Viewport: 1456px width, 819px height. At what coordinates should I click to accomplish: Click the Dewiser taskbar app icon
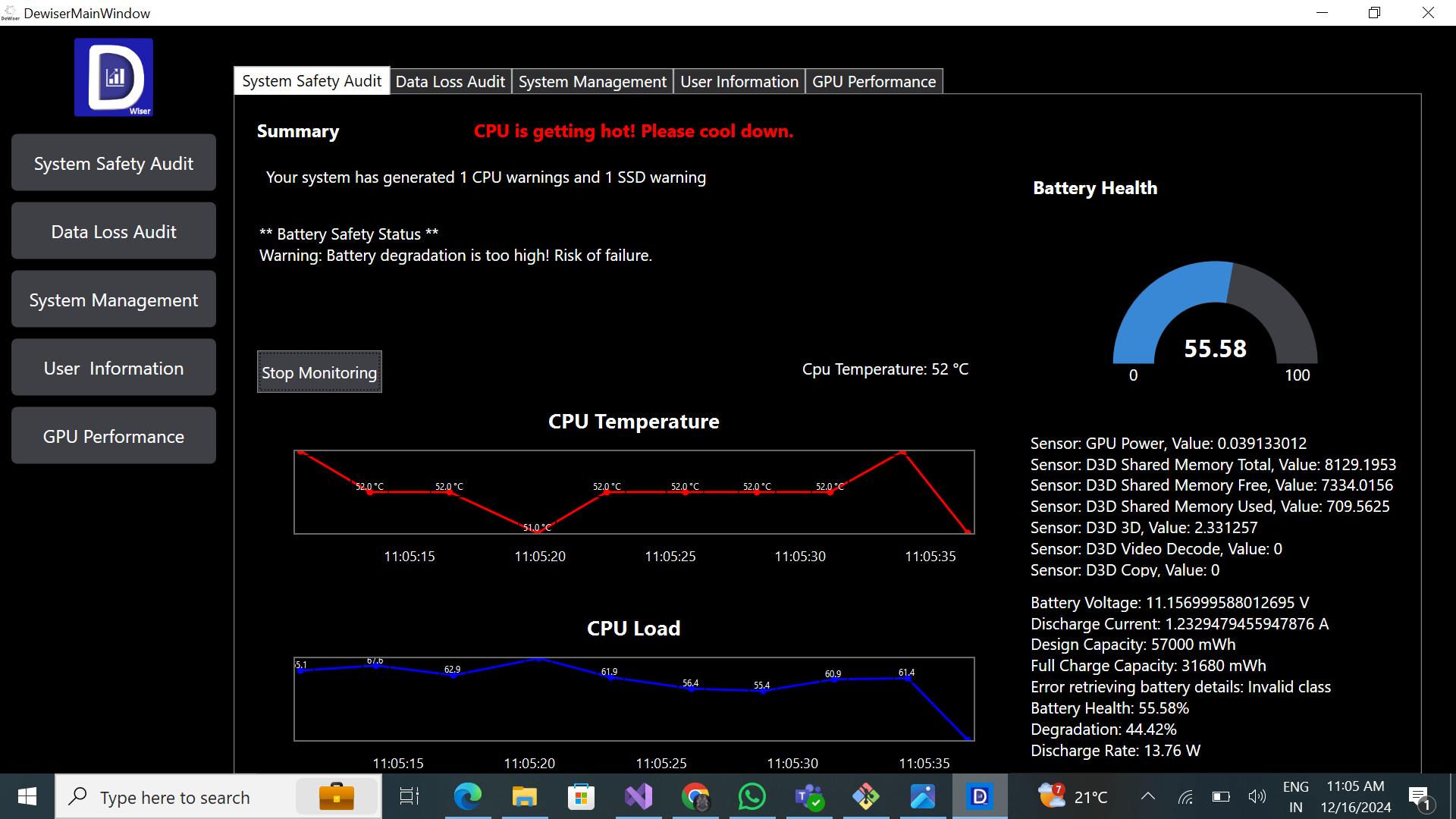(x=980, y=796)
